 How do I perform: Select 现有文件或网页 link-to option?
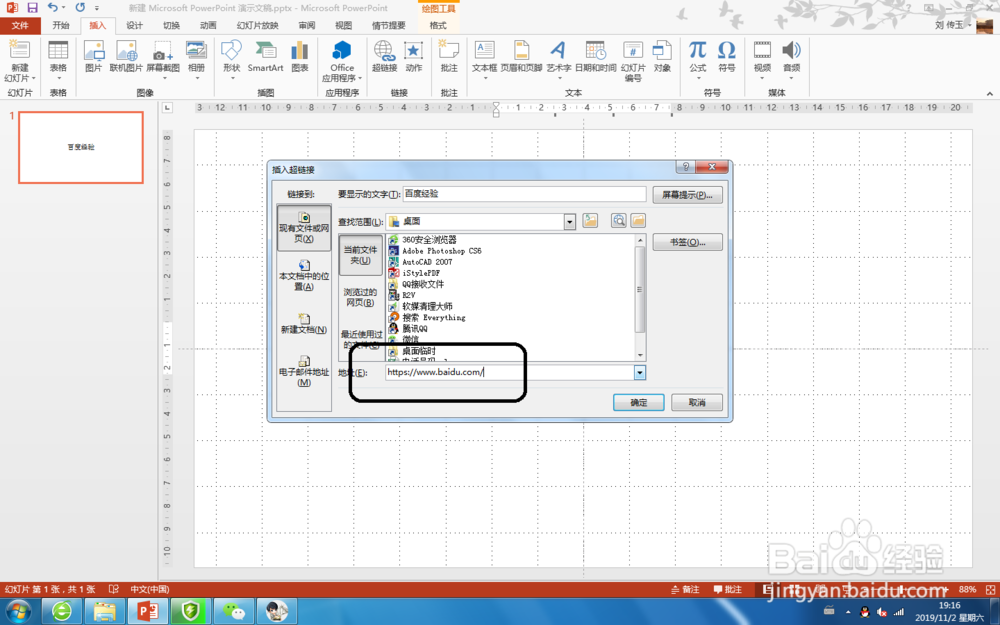click(x=304, y=228)
